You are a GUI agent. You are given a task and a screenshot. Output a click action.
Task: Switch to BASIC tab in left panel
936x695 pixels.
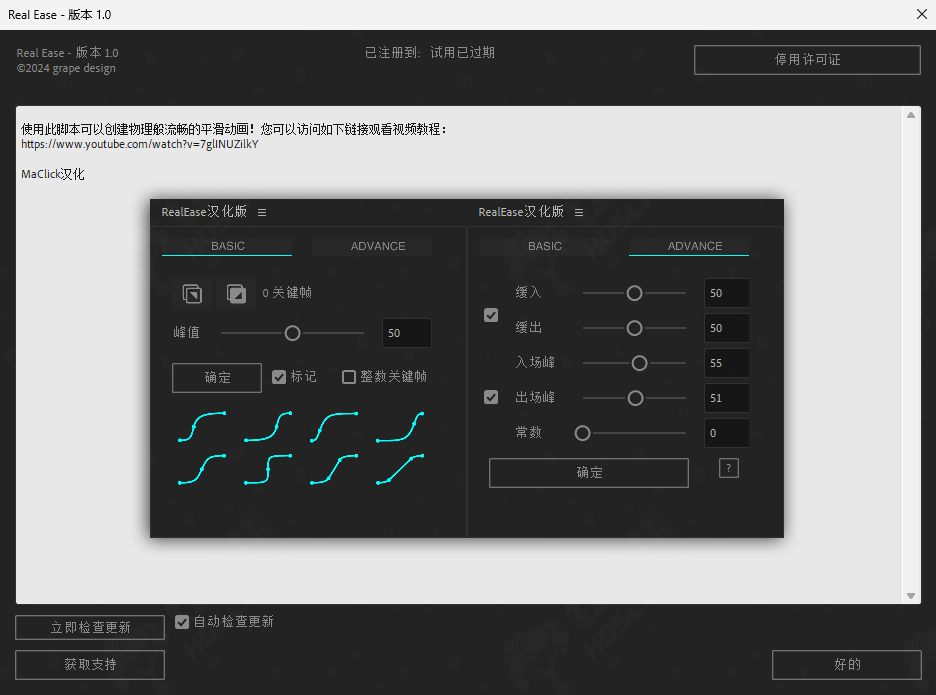pos(227,246)
